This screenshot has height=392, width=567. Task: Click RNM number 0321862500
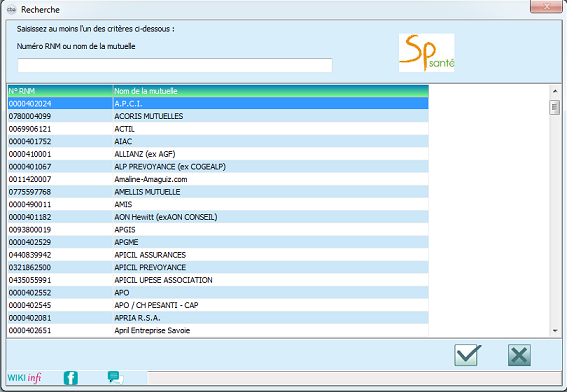coord(30,267)
